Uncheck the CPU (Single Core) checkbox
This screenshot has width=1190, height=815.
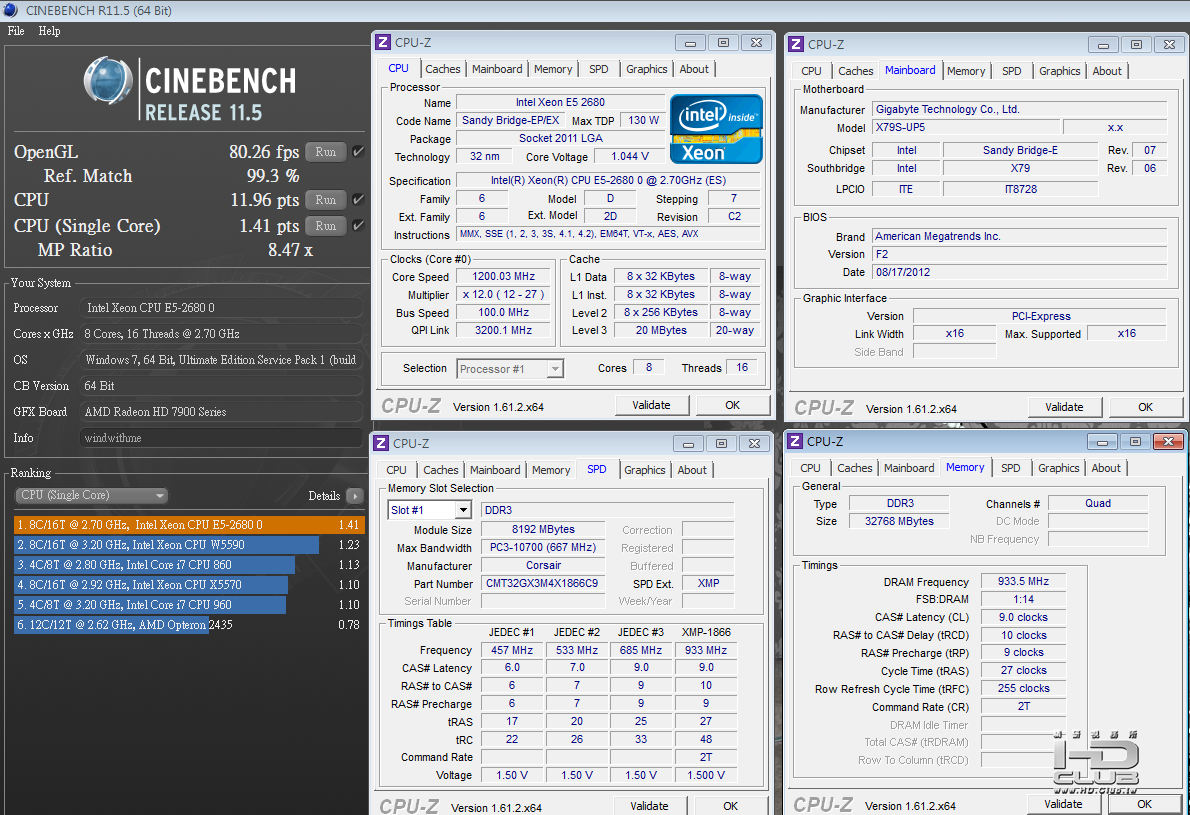[x=358, y=226]
